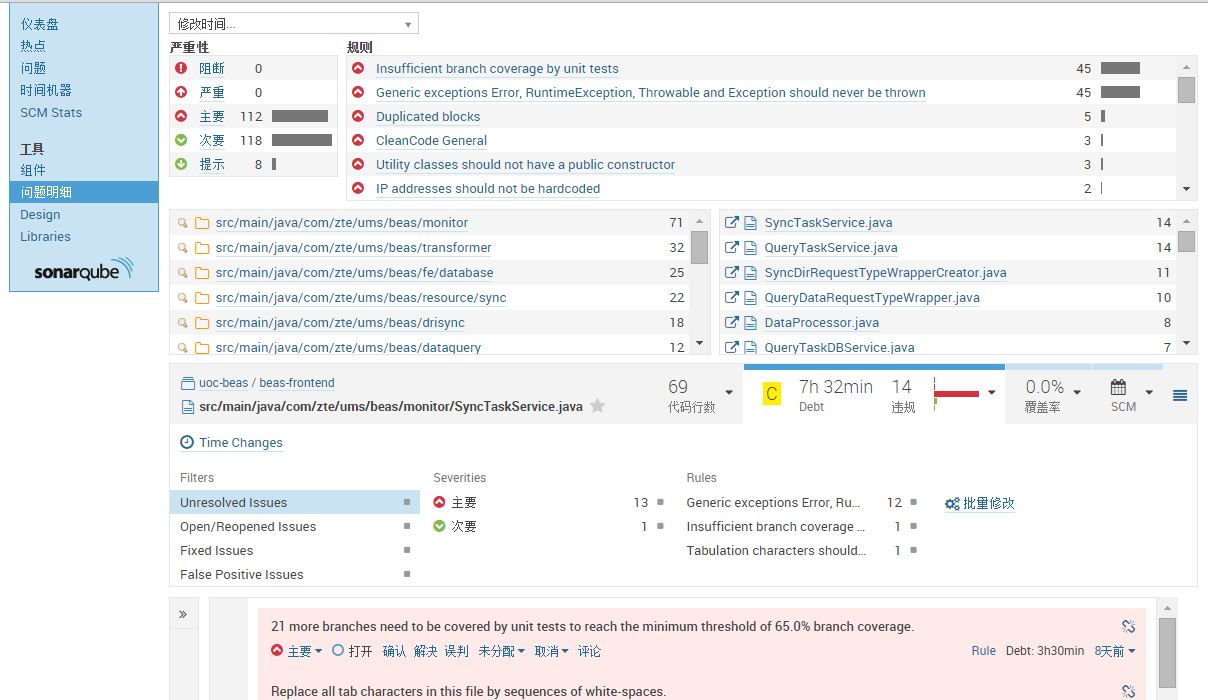Click the double-chevron expand icon left of issues
The image size is (1208, 700).
tap(183, 614)
